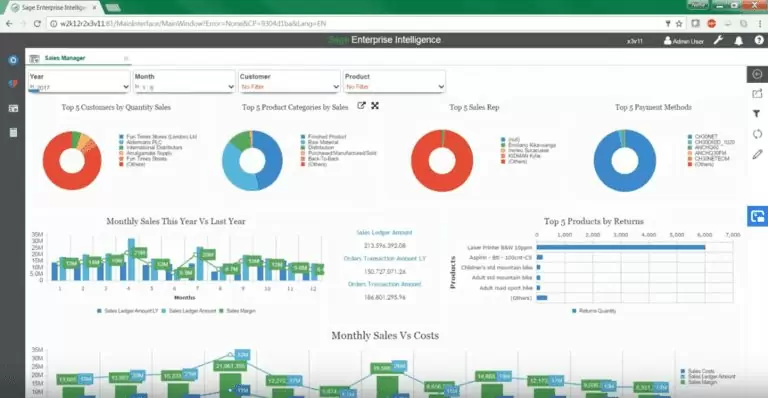Screen dimensions: 768x398
Task: Select the Sales Manager tab
Action: 65,58
